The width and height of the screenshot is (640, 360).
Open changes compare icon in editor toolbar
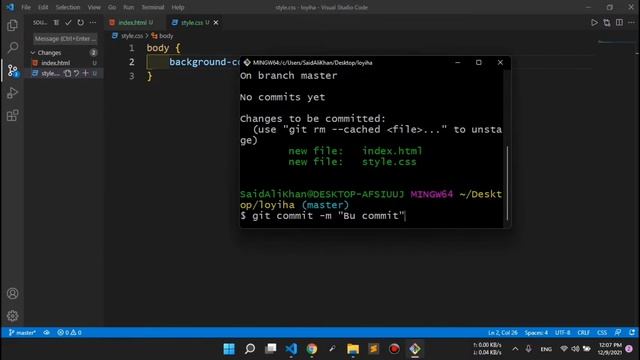607,22
